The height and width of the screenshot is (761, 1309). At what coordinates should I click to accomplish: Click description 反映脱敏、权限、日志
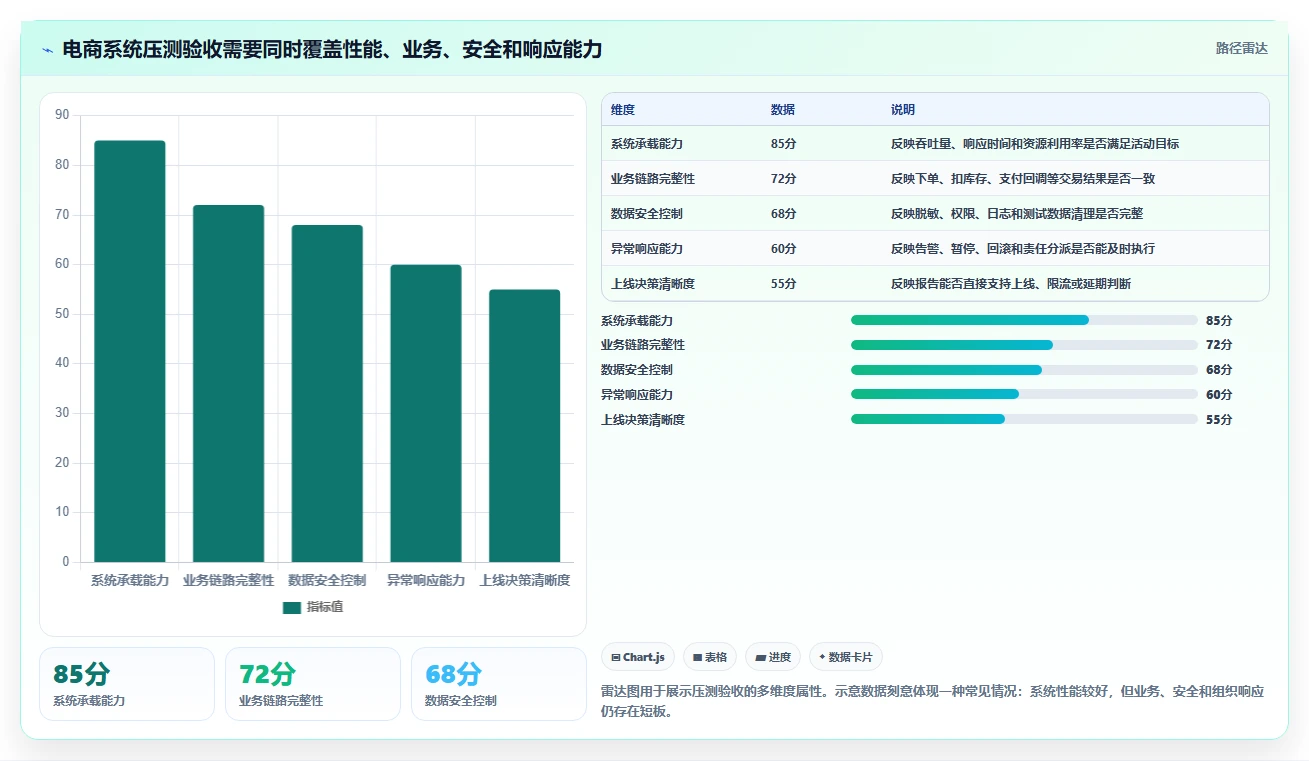[1017, 214]
